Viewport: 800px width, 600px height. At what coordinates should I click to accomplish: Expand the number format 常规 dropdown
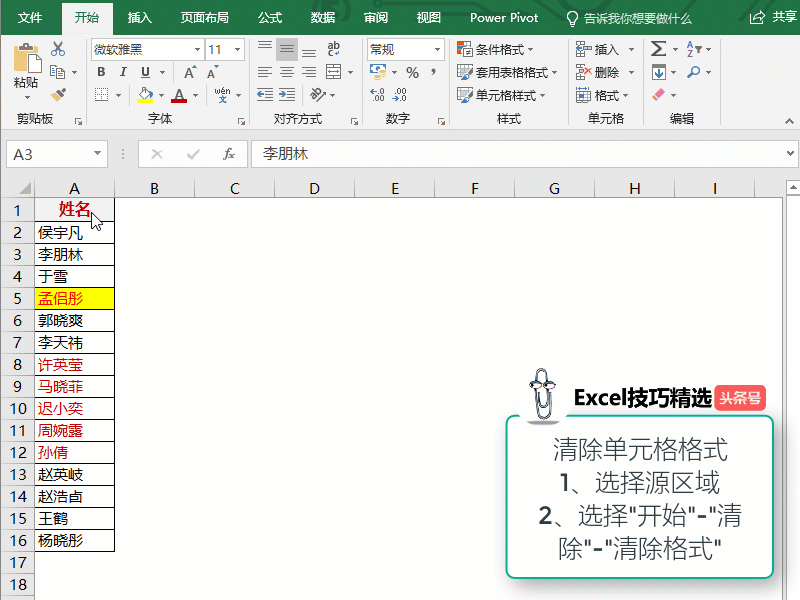[437, 49]
